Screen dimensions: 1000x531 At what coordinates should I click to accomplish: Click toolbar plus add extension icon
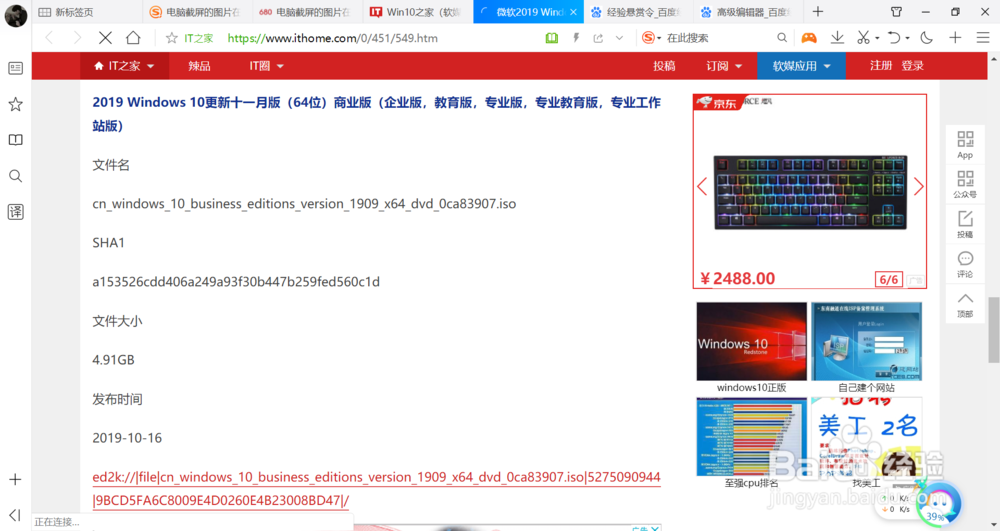[955, 38]
